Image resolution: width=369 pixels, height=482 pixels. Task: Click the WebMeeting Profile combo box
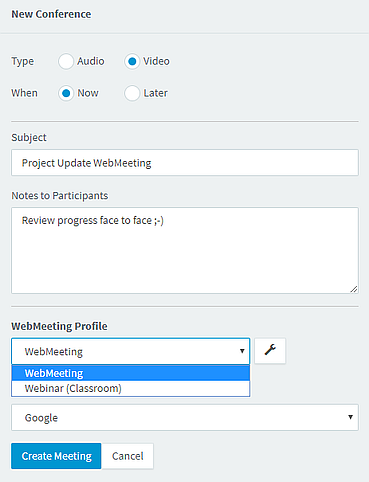coord(130,351)
